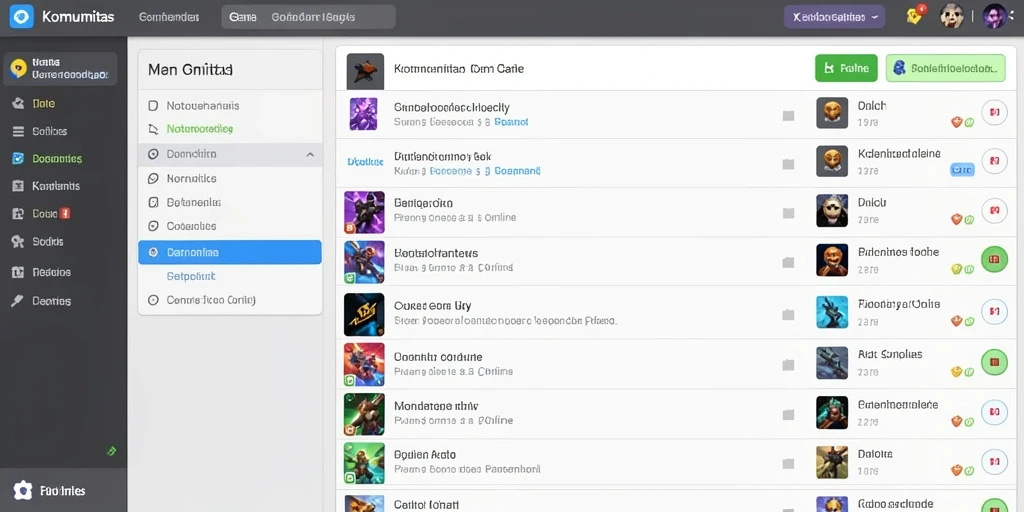Select the Genoolooeoeclnloecity title text
The height and width of the screenshot is (512, 1024).
click(x=452, y=107)
